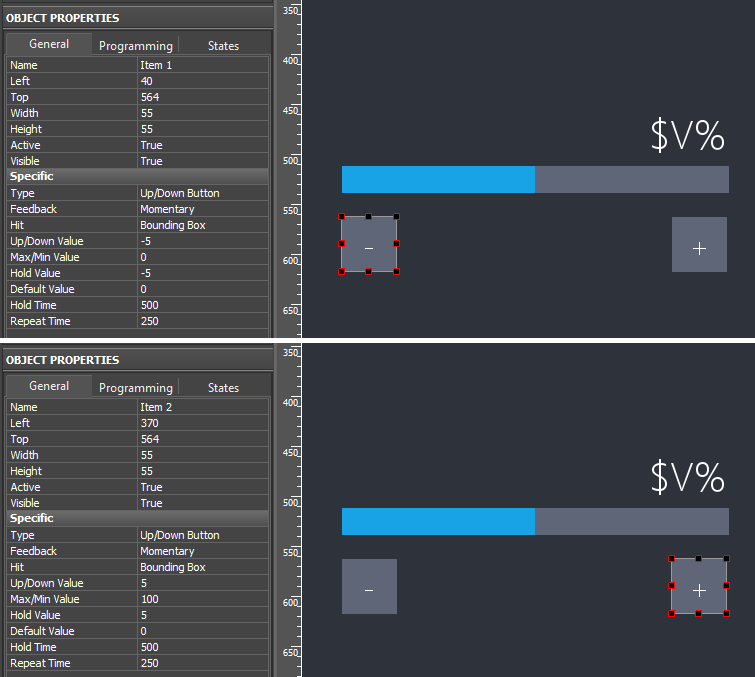Viewport: 755px width, 677px height.
Task: Select States tab in Item 1 properties
Action: (223, 45)
